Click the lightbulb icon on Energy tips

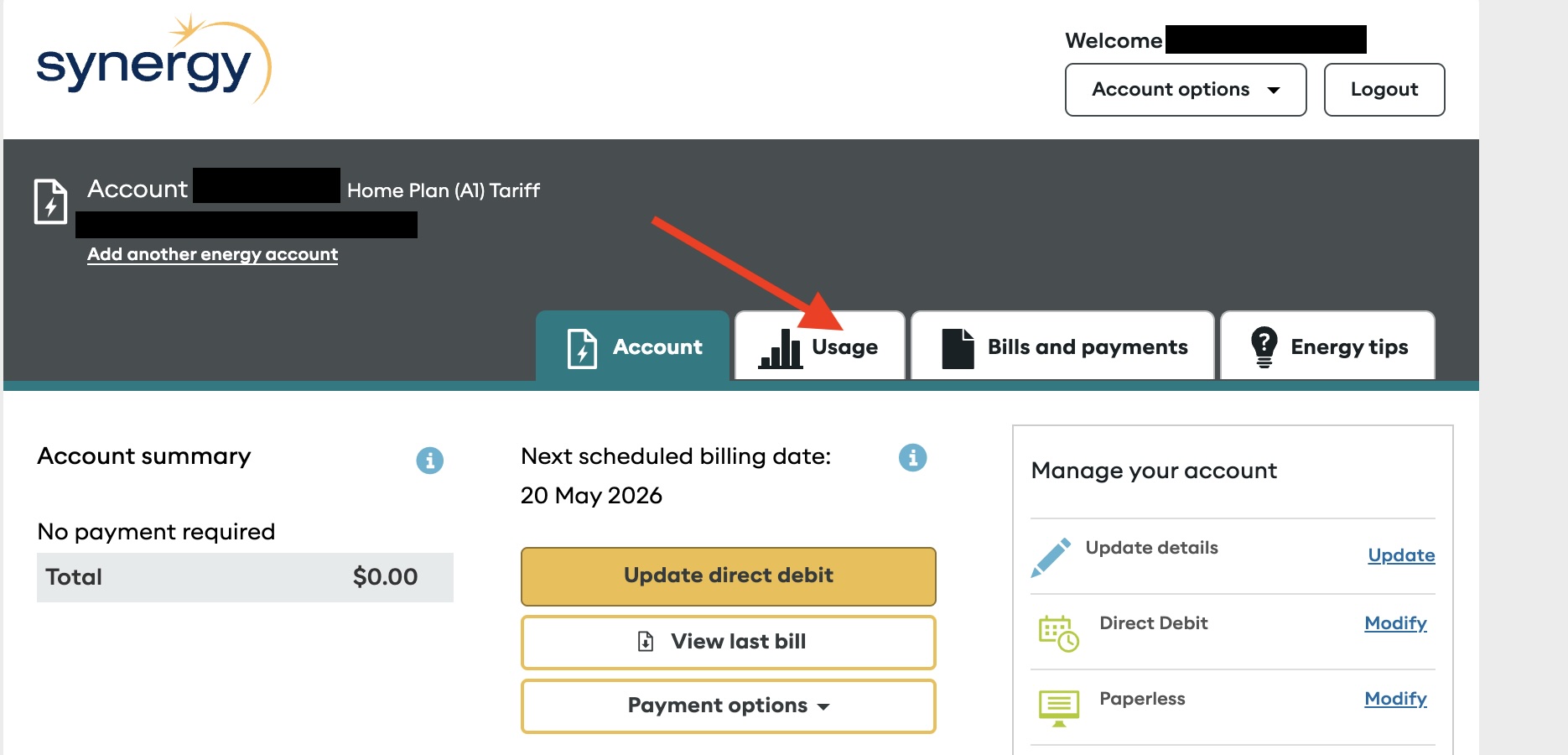(x=1264, y=347)
